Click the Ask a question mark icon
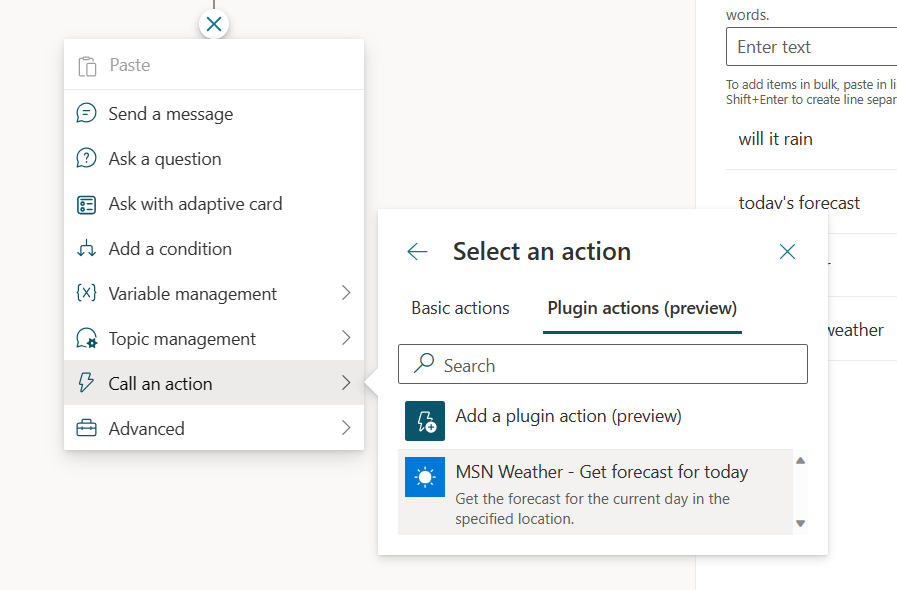Screen dimensions: 897x590 86,158
